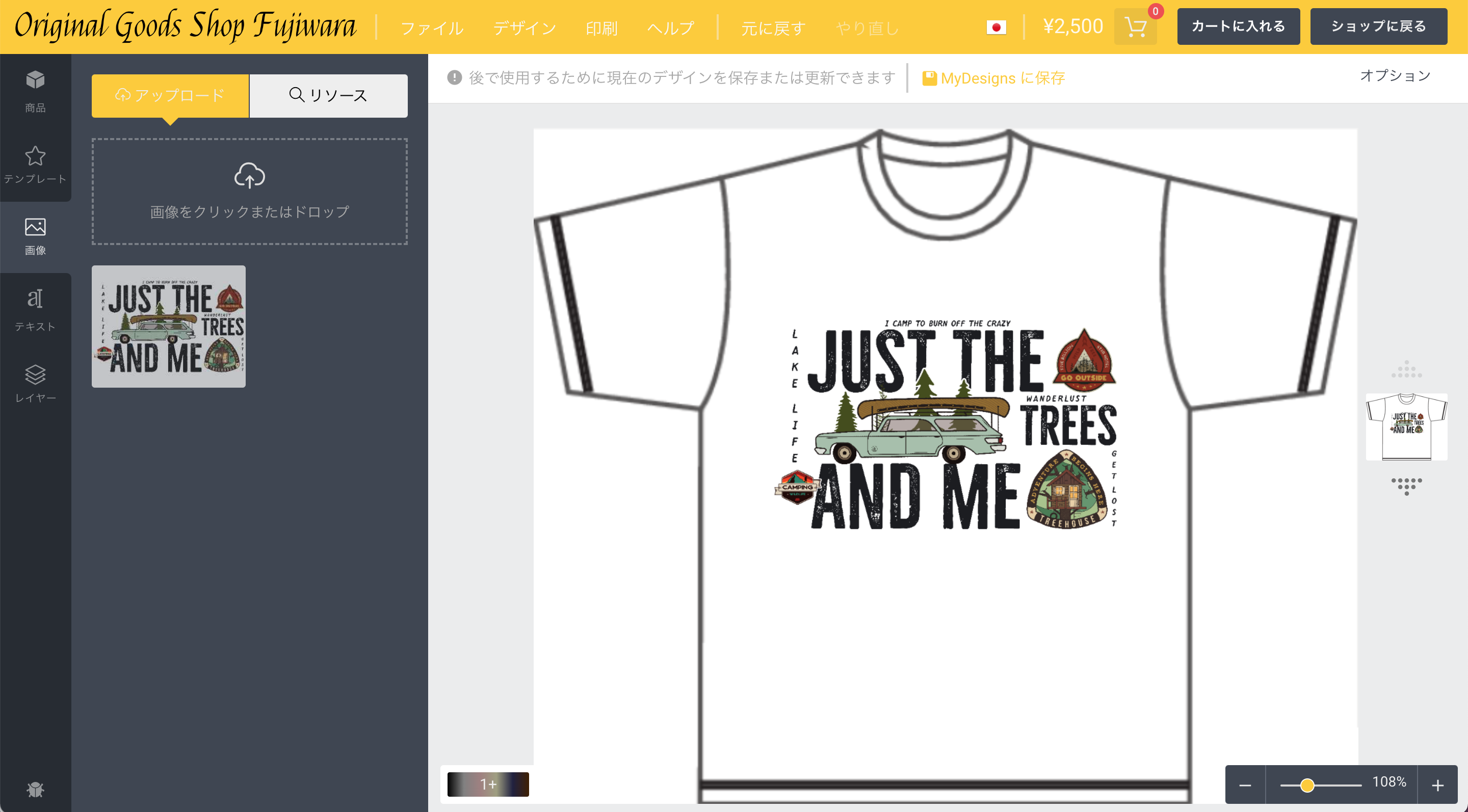The width and height of the screenshot is (1468, 812).
Task: Open the デザイン menu
Action: coord(525,28)
